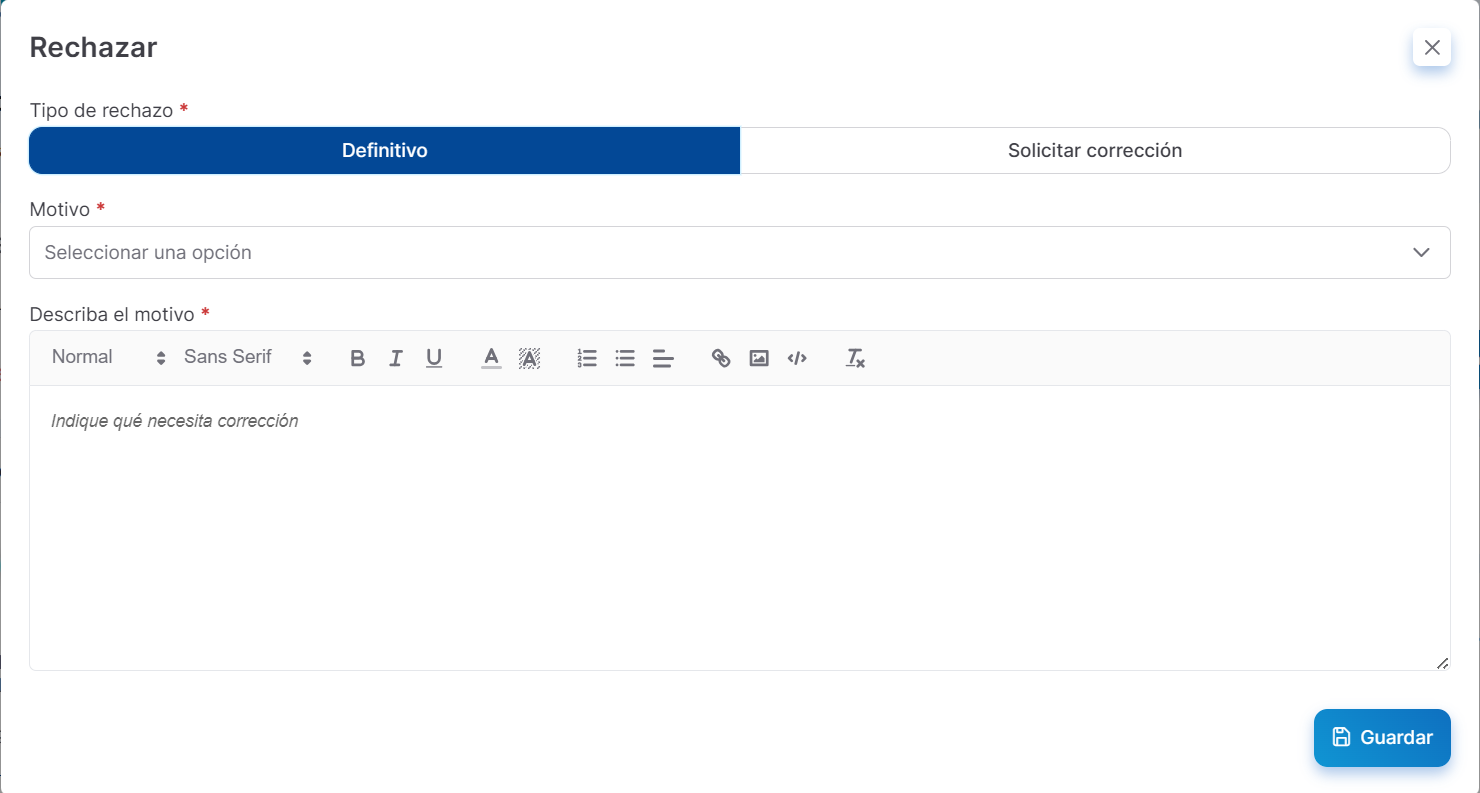Close the Rechazar dialog
Viewport: 1480px width, 793px height.
coord(1431,47)
